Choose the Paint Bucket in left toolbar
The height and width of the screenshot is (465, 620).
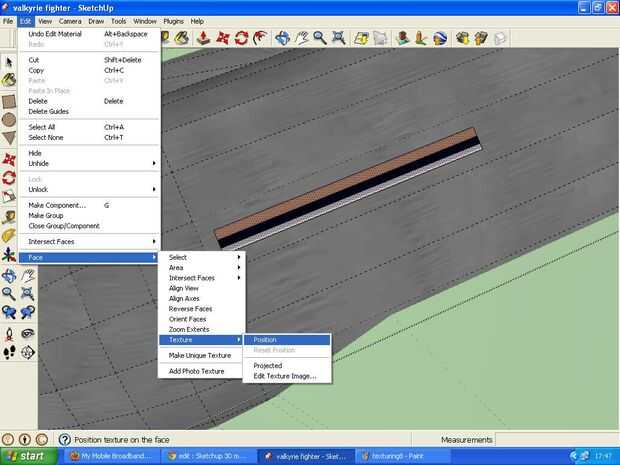point(9,80)
